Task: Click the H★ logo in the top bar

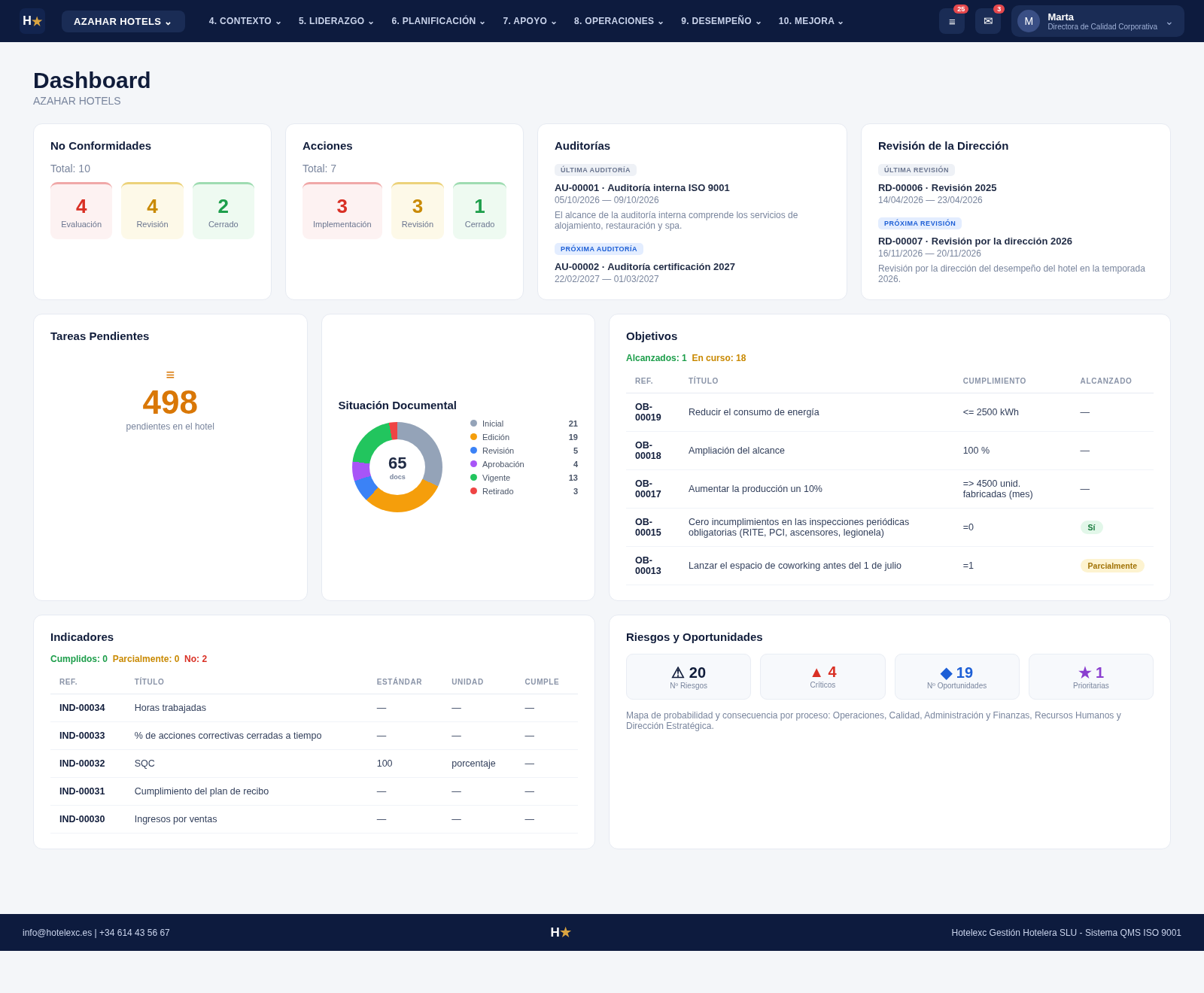Action: [x=32, y=21]
